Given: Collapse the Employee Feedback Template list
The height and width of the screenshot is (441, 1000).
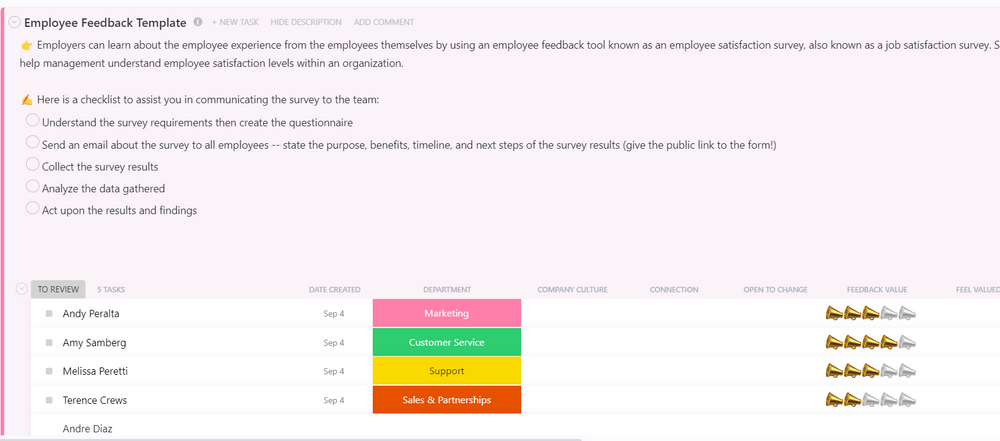Looking at the screenshot, I should pos(14,22).
